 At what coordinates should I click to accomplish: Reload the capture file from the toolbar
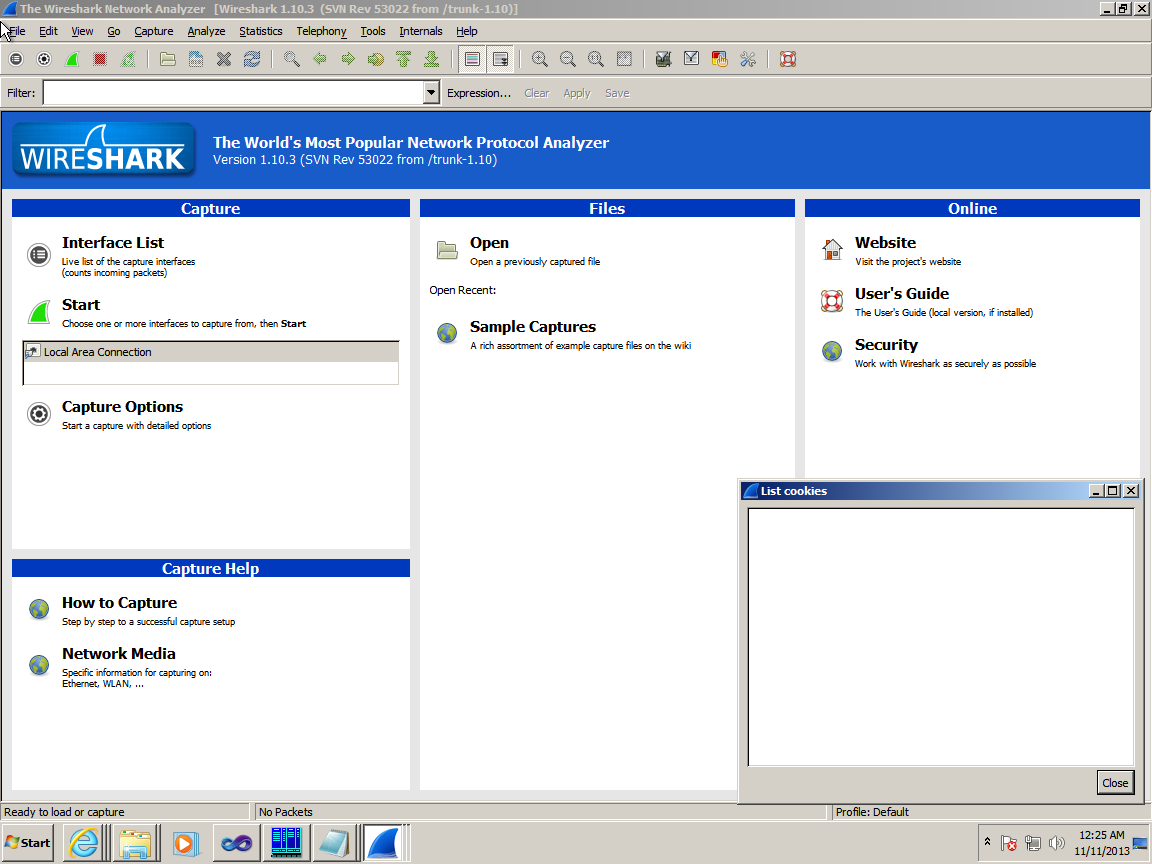[x=252, y=60]
